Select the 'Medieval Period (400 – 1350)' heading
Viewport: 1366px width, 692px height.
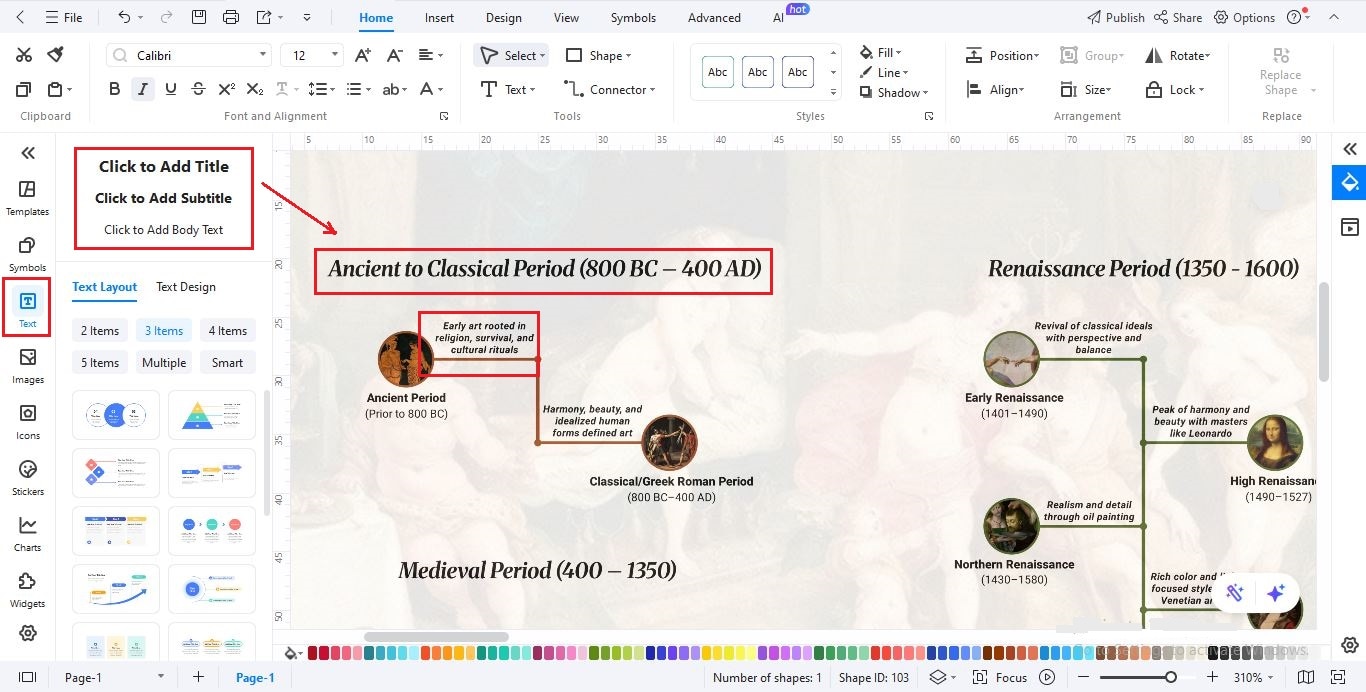click(x=537, y=571)
